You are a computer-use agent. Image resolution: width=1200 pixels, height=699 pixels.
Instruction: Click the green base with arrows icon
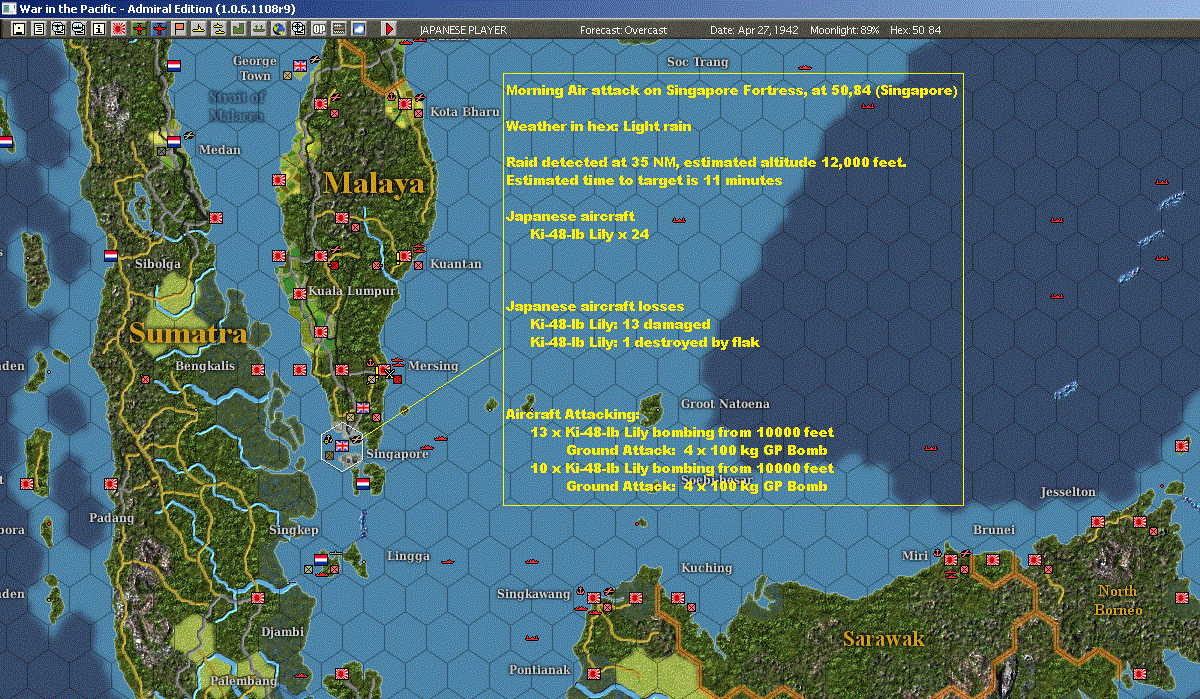pyautogui.click(x=258, y=29)
